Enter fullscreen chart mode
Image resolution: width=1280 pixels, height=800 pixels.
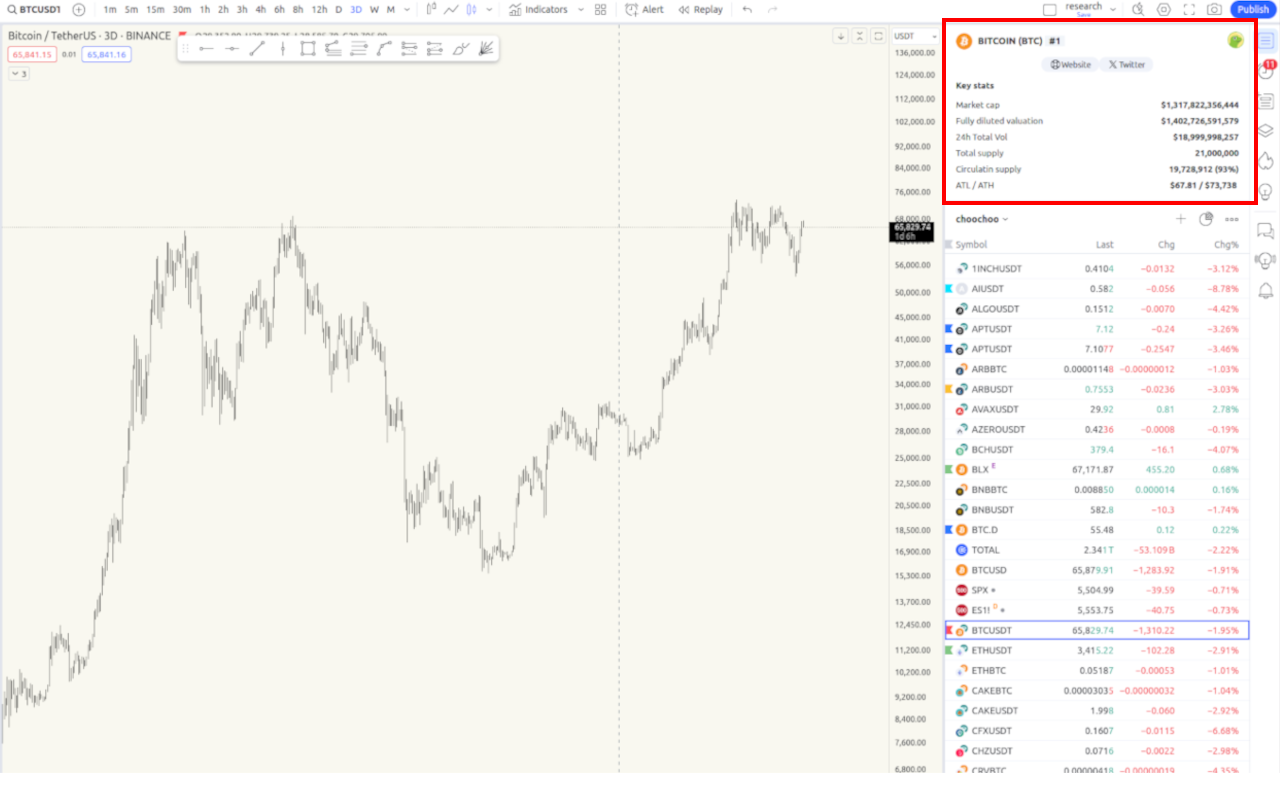[1189, 10]
